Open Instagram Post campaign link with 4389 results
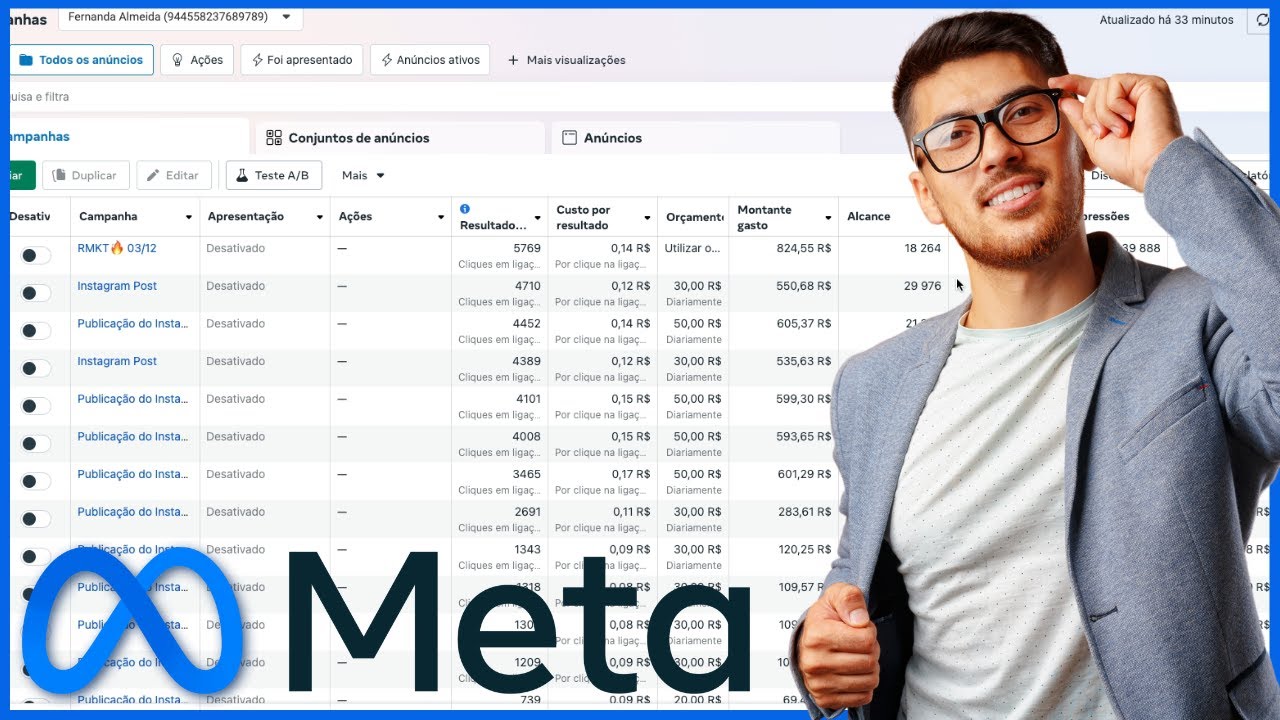Screen dimensions: 1280x720 tap(117, 361)
